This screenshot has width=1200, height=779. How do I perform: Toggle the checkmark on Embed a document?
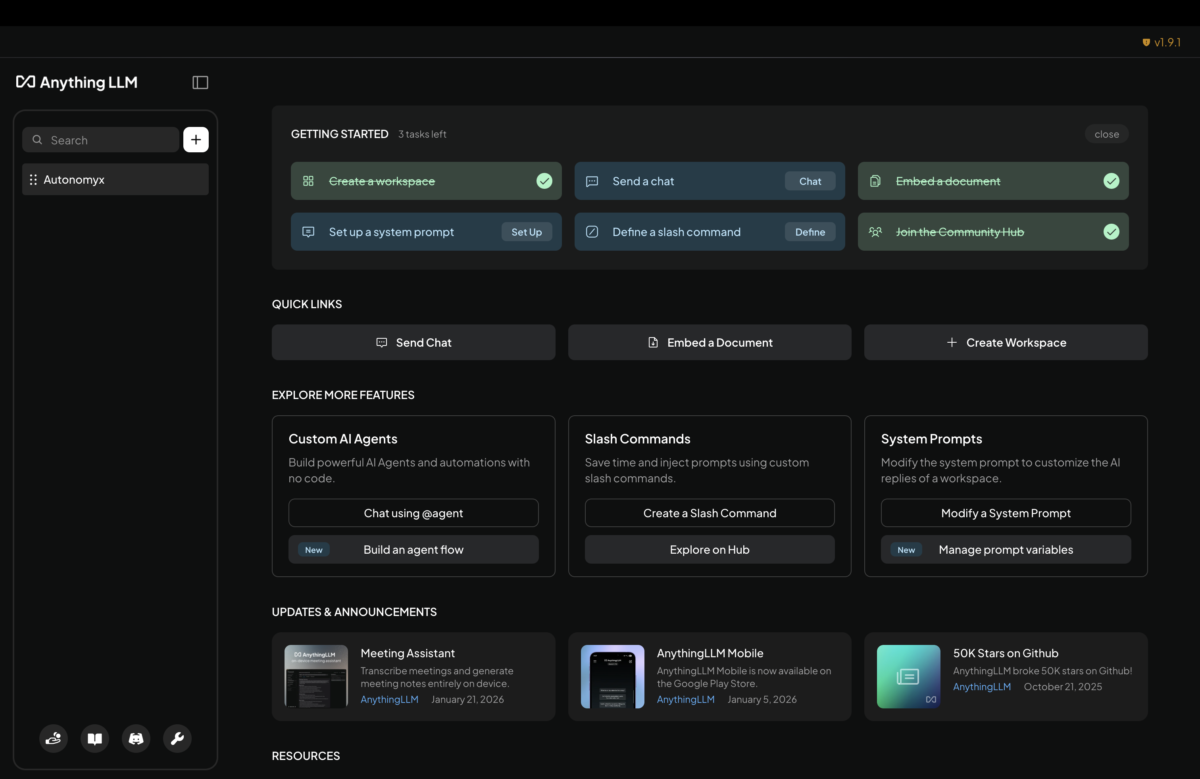click(x=1111, y=181)
